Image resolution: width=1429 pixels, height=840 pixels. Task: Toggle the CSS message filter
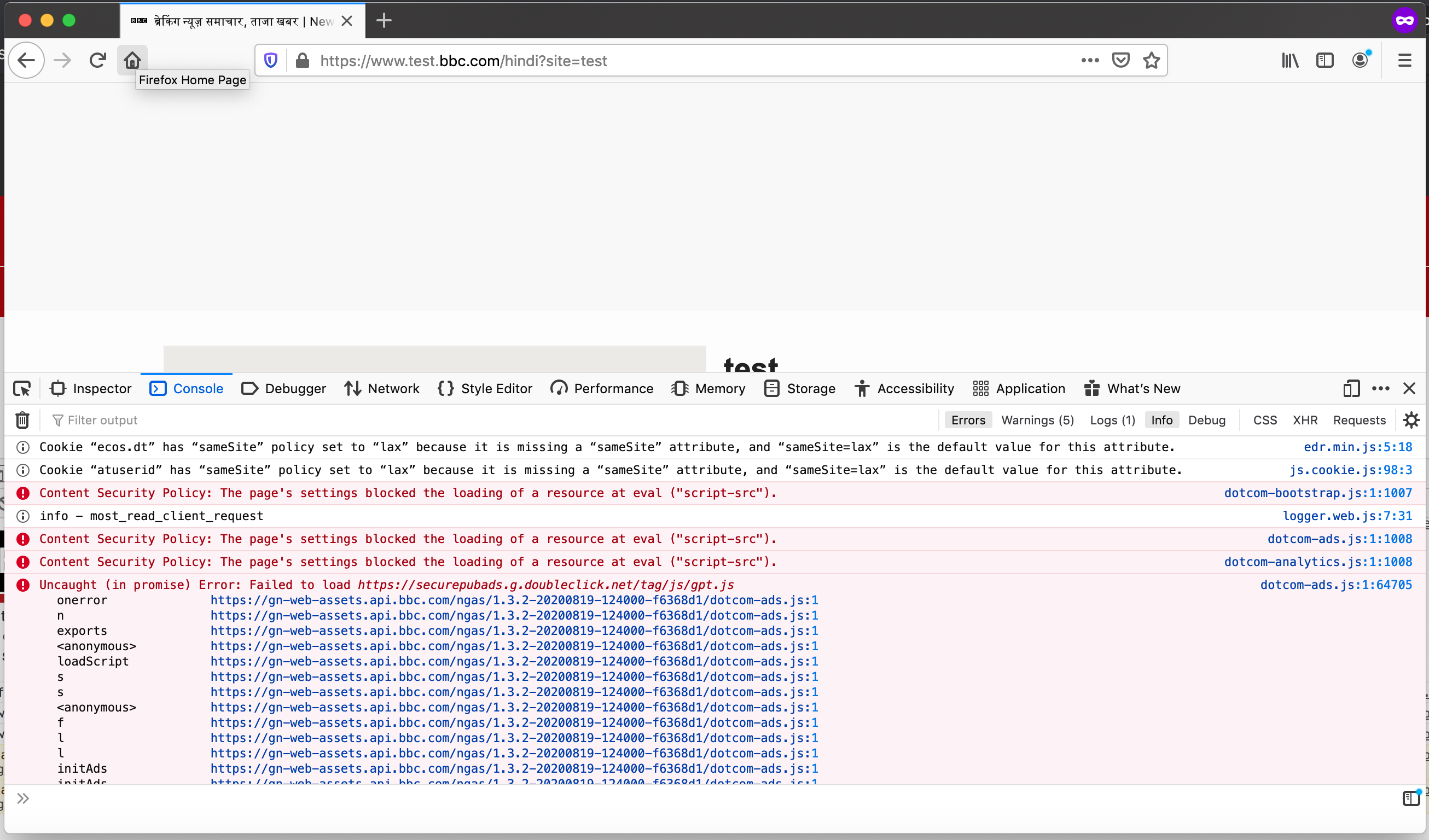(1264, 420)
